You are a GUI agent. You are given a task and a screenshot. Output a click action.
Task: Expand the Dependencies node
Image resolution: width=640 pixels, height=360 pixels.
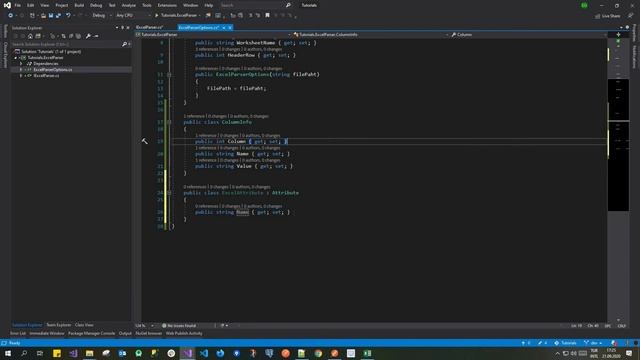(21, 64)
